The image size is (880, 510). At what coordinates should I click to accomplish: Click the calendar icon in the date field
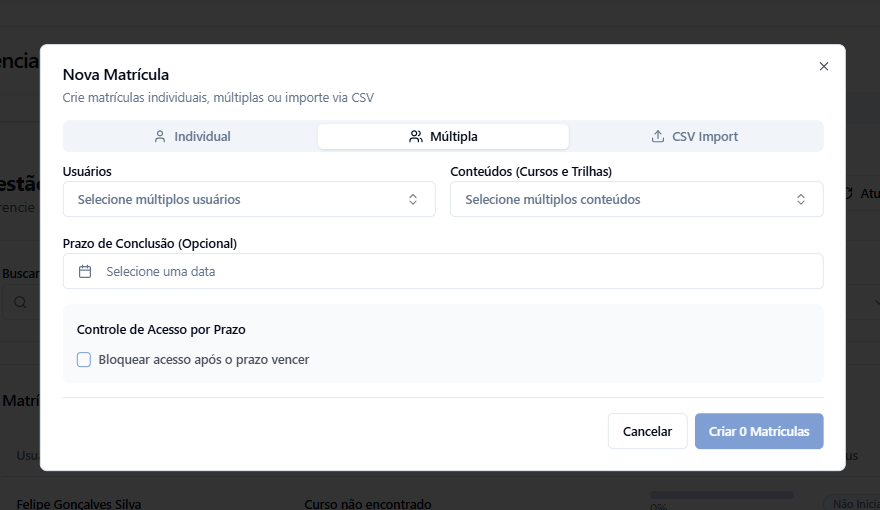[x=85, y=271]
